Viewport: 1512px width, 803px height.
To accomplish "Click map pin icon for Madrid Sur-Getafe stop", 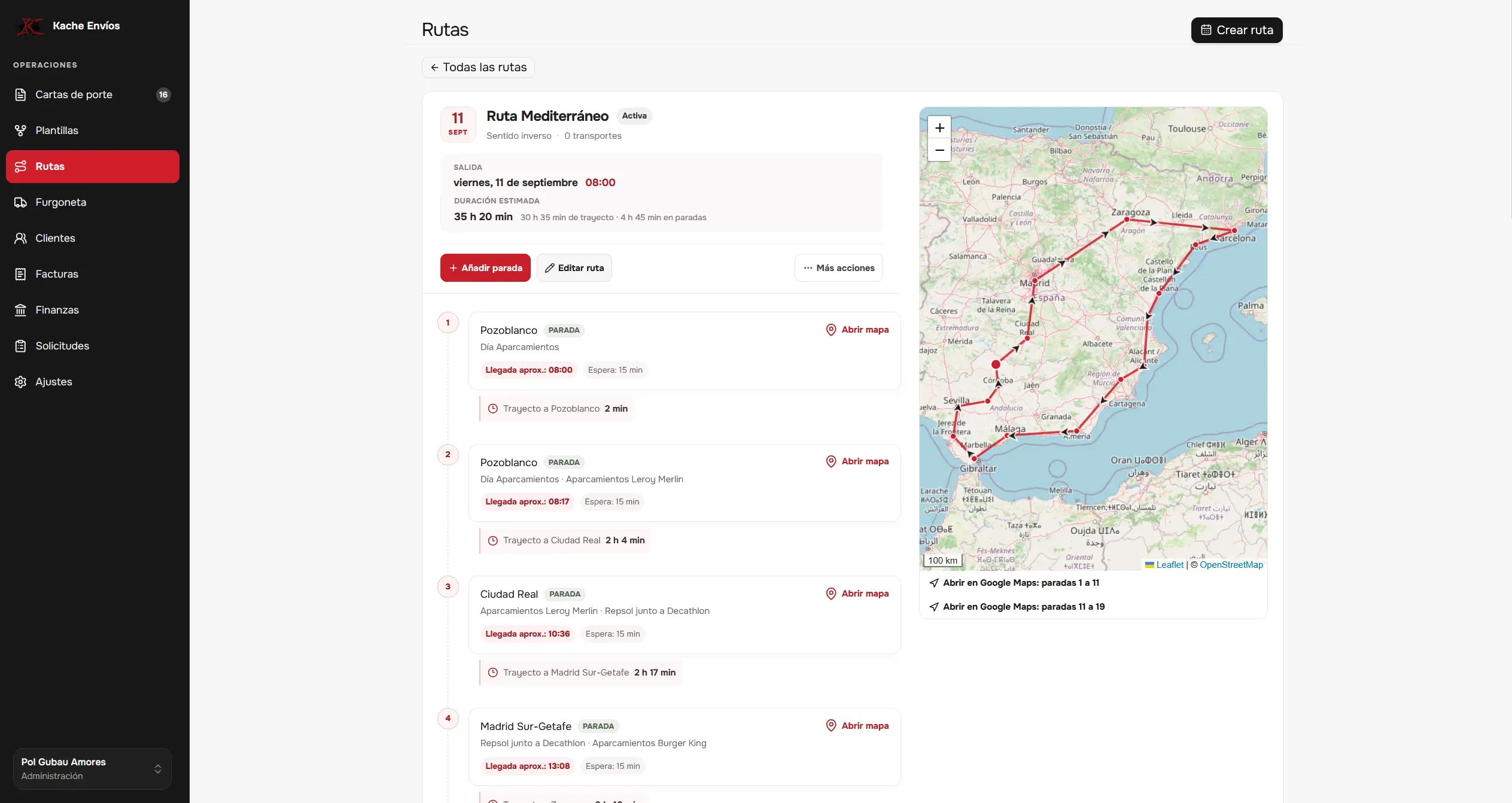I will coord(830,726).
